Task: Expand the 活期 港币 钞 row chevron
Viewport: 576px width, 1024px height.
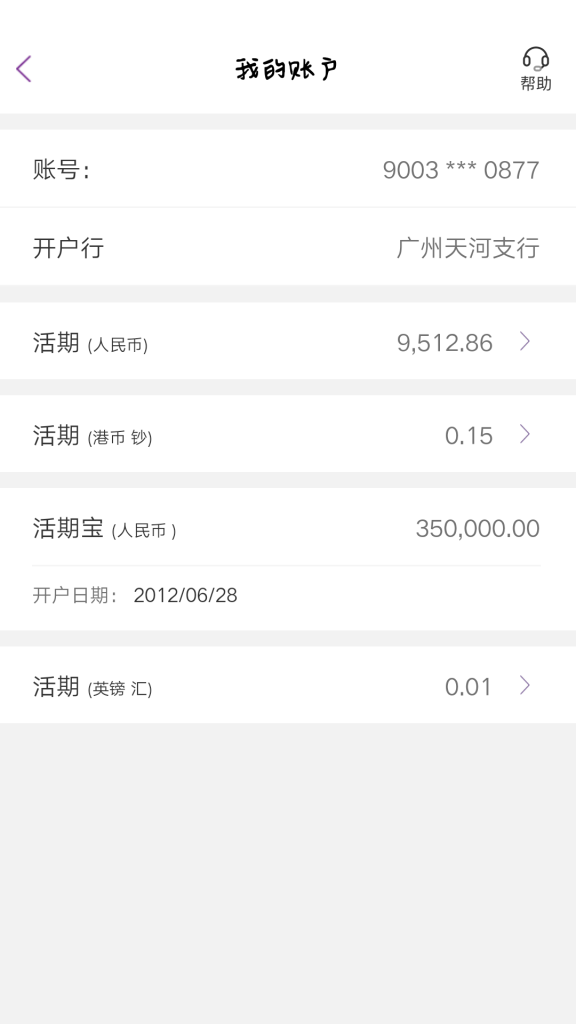Action: pos(524,434)
